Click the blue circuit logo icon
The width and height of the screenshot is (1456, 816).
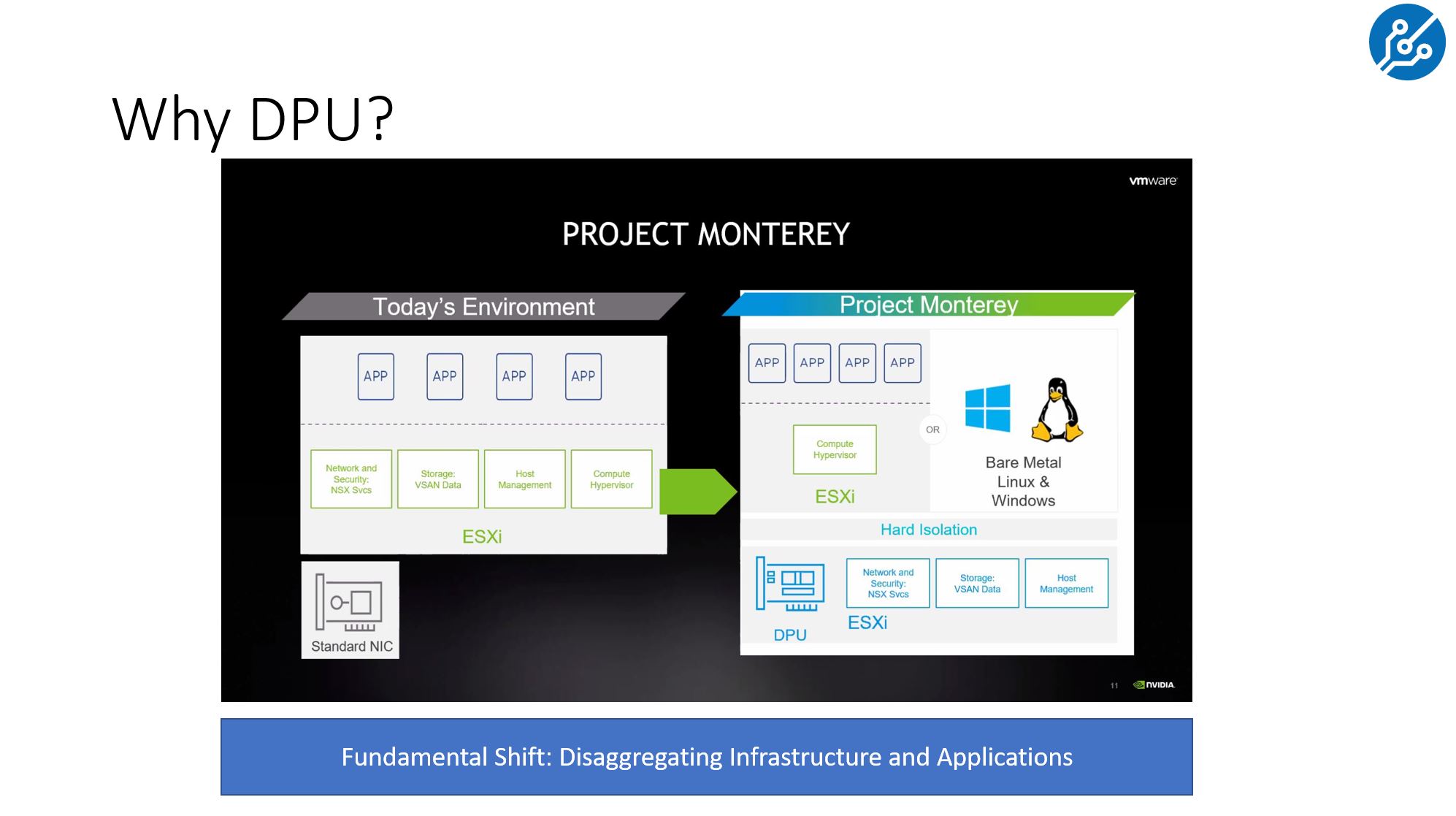tap(1406, 42)
